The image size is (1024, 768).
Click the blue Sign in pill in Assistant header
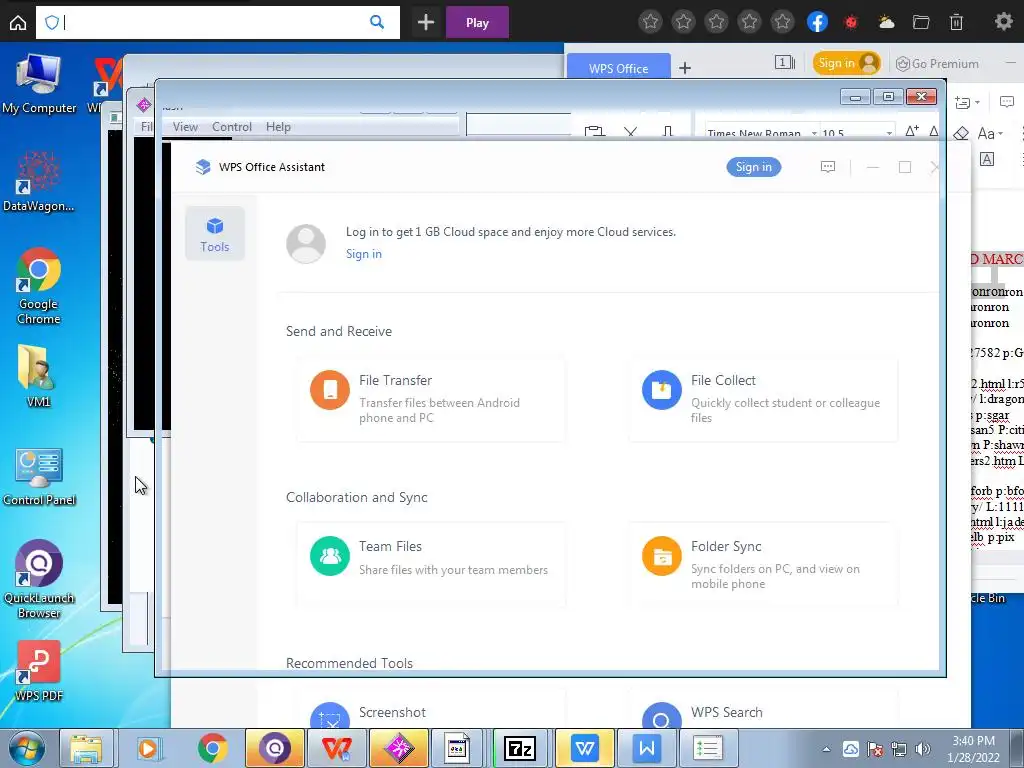point(754,167)
